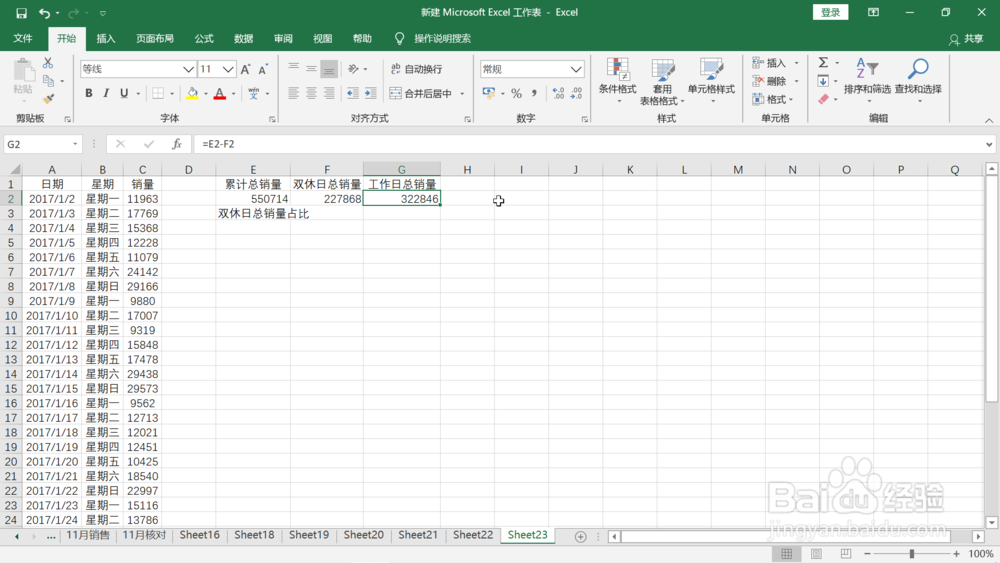Toggle 自动换行 wrap text

tap(416, 69)
